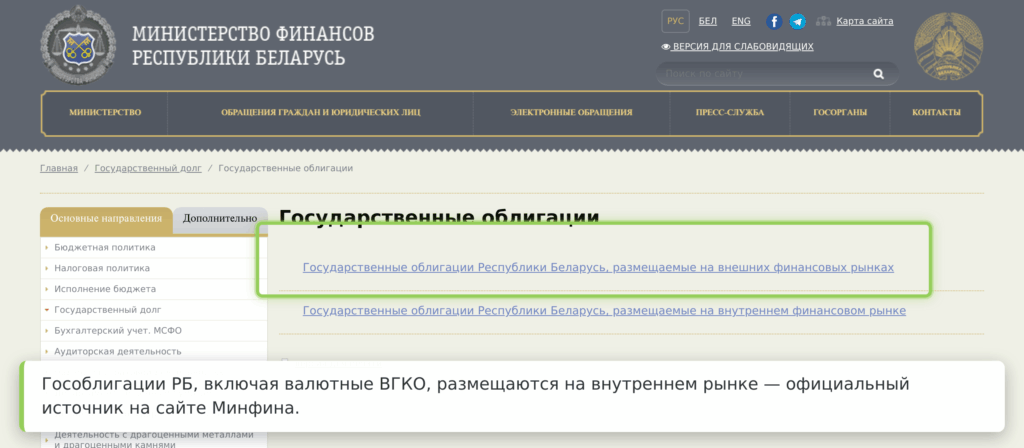Click arrow bullet beside Бюджетная политика
This screenshot has height=448, width=1024.
pyautogui.click(x=46, y=248)
